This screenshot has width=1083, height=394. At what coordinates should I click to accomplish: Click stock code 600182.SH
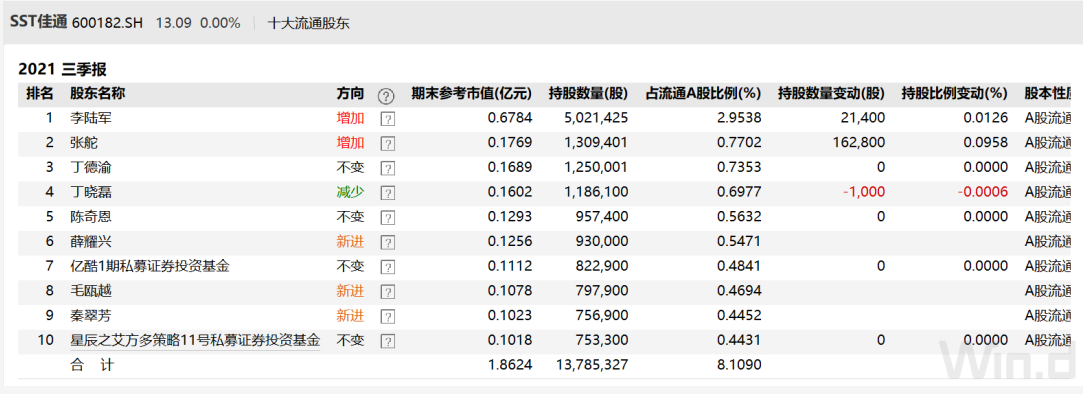[108, 23]
